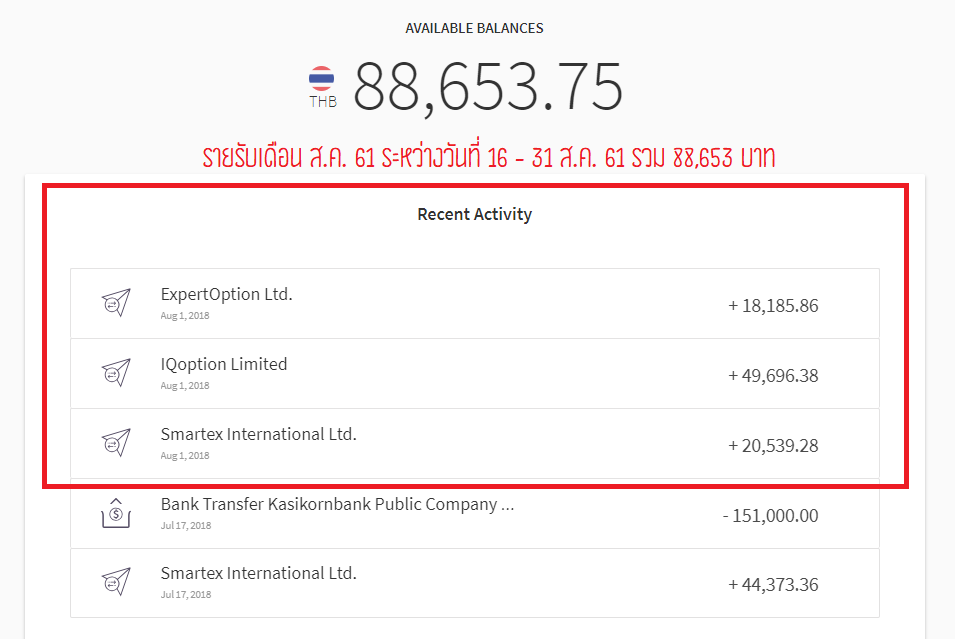This screenshot has width=955, height=639.
Task: Open Smartex International Ltd. Aug 1 entry
Action: coord(474,443)
